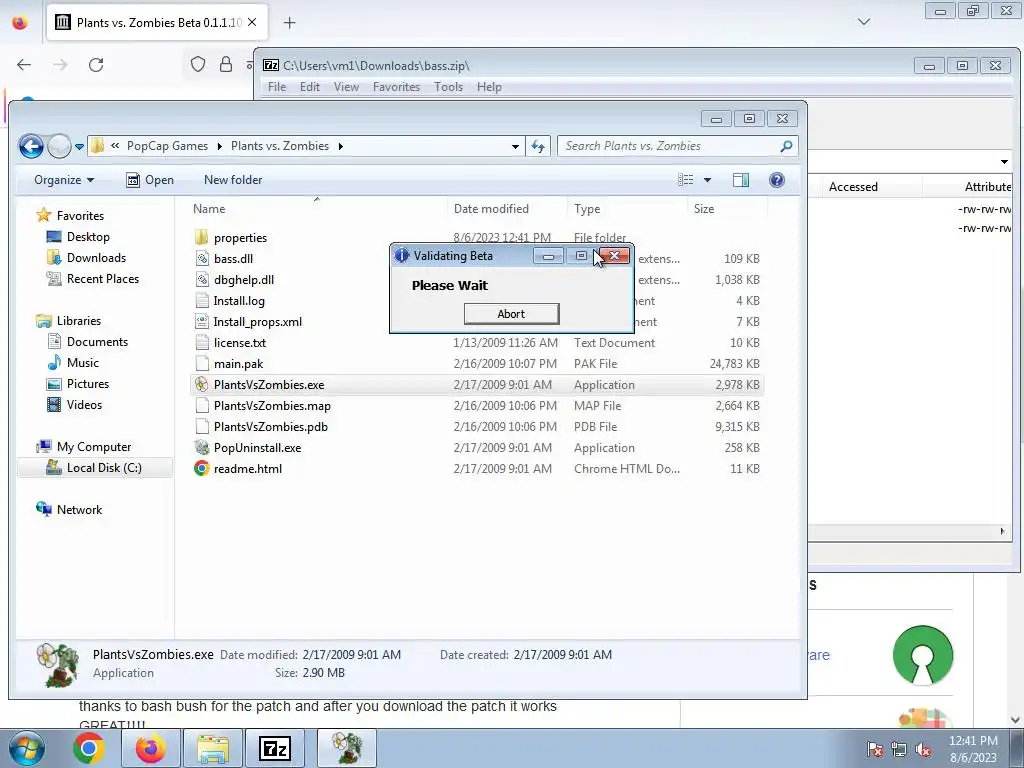Click Firefox tracking protection shield icon
This screenshot has height=768, width=1024.
coord(198,64)
